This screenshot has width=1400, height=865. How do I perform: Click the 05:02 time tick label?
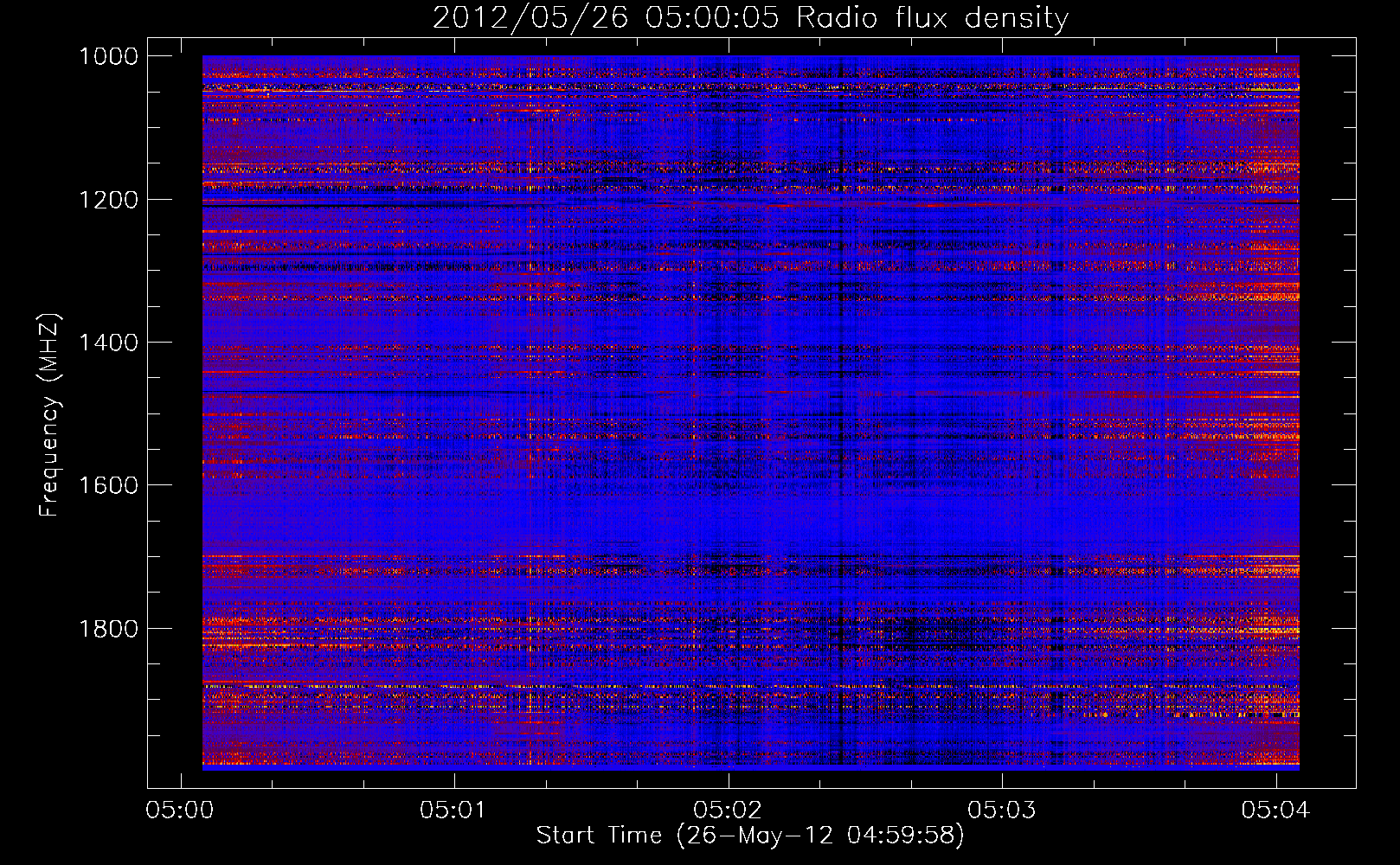[x=729, y=810]
